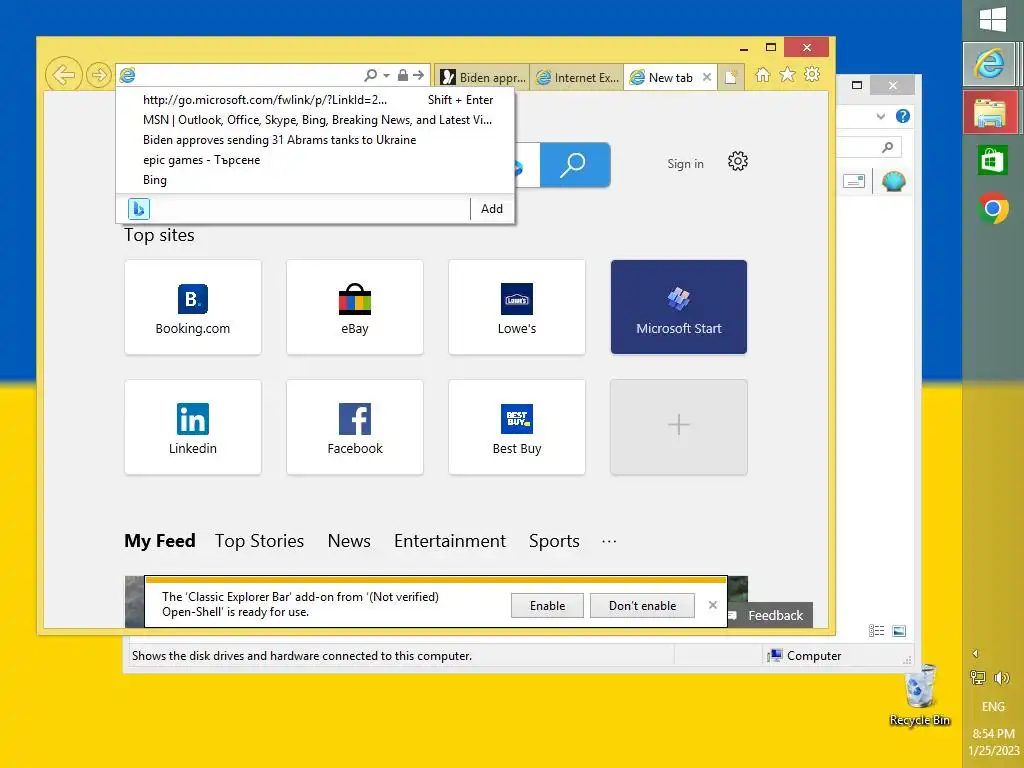1024x768 pixels.
Task: Click the search magnifier in address bar
Action: (x=370, y=75)
